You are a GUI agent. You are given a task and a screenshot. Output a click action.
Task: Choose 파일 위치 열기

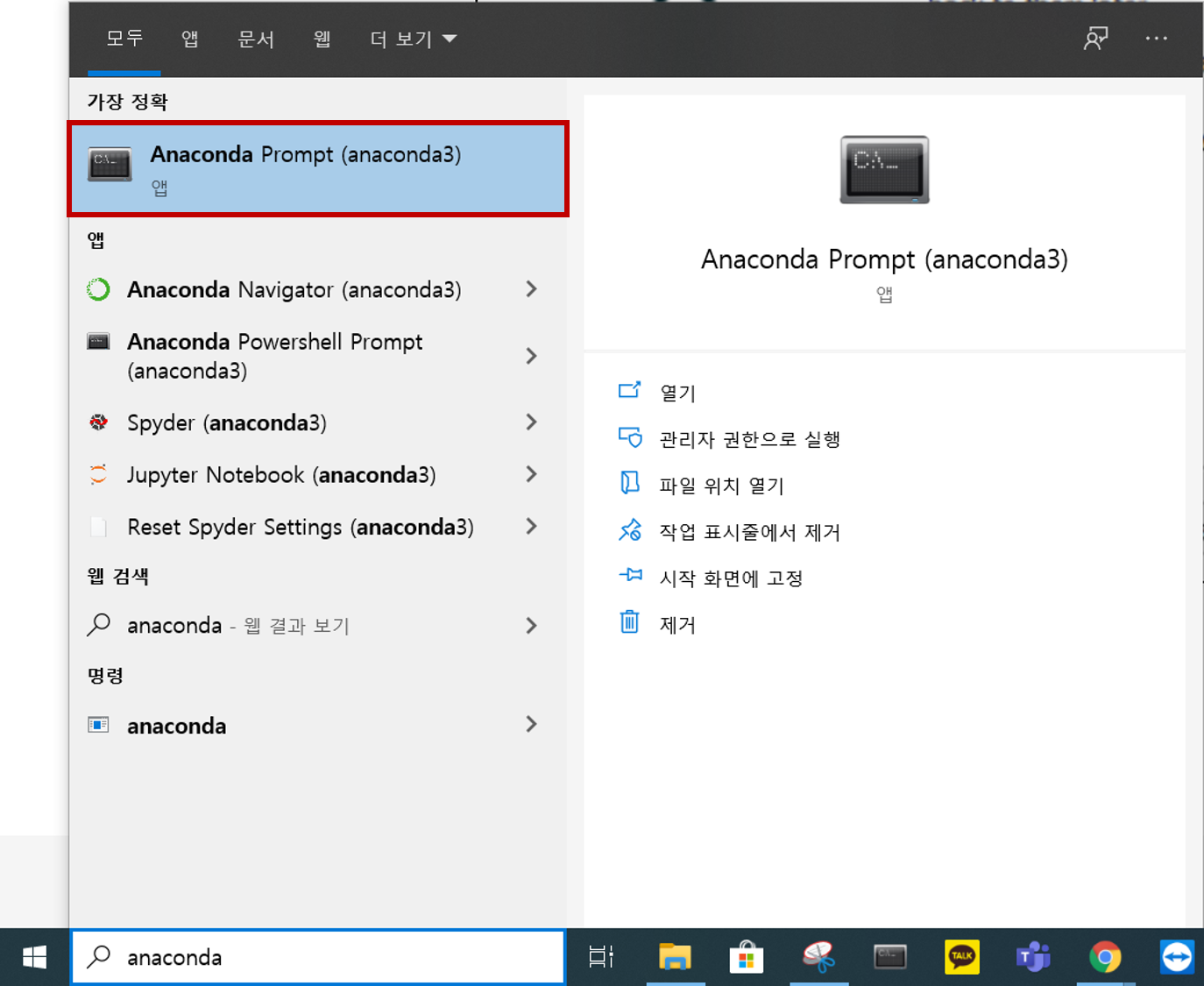[x=722, y=486]
